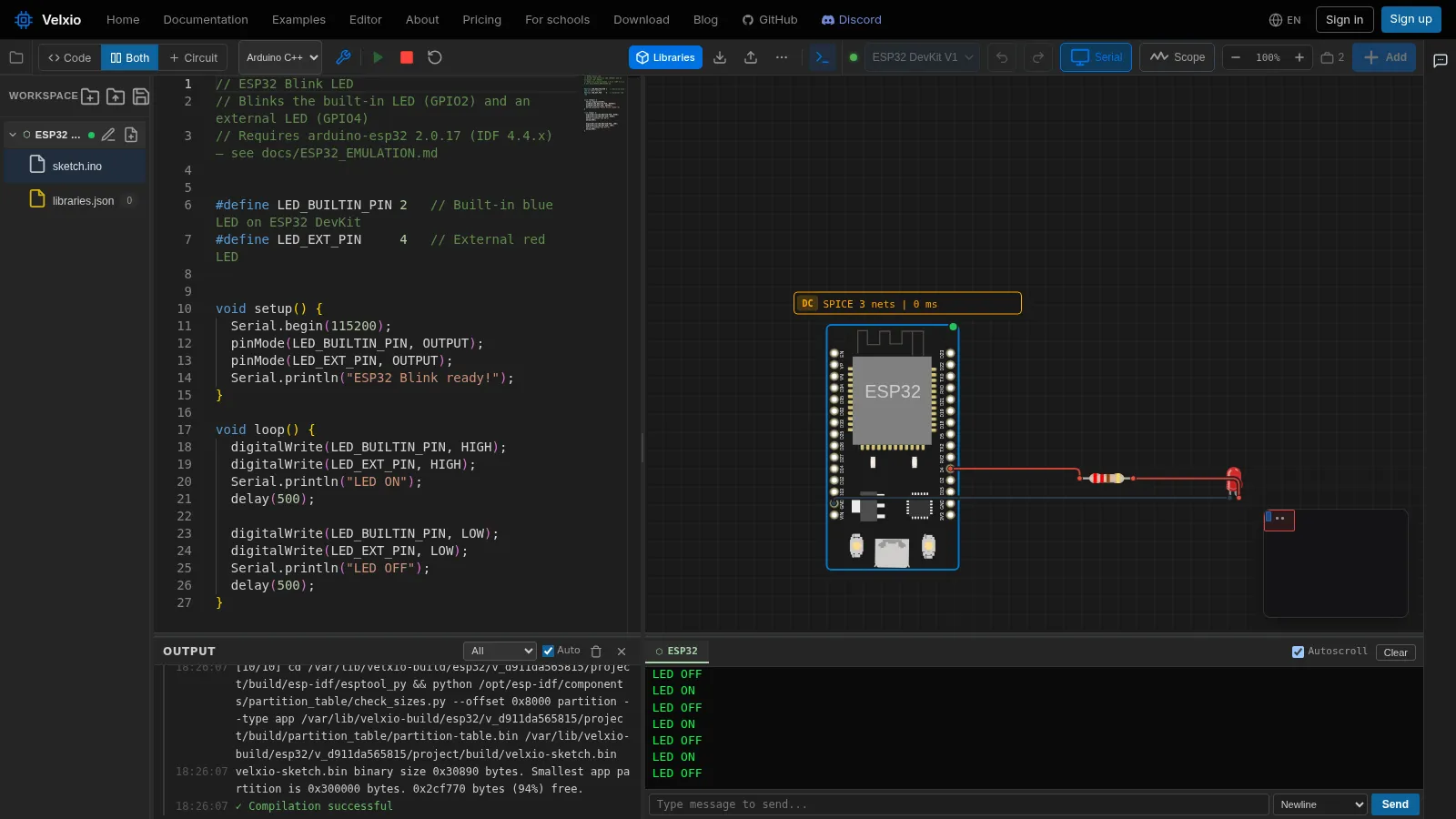
Task: Zoom out the canvas with minus
Action: coord(1236,57)
